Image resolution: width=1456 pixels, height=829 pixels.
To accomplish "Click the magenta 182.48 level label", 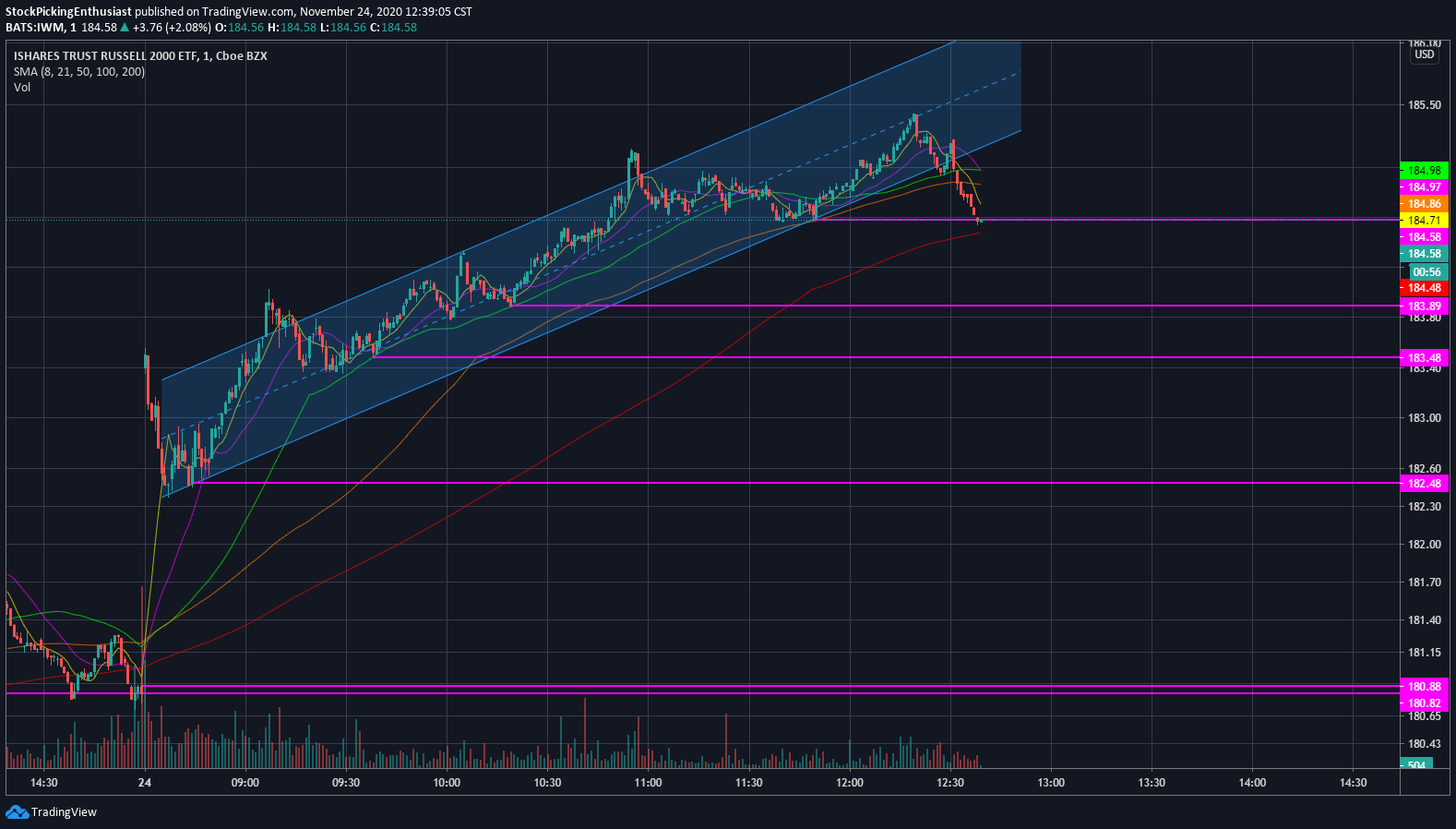I will pyautogui.click(x=1424, y=484).
